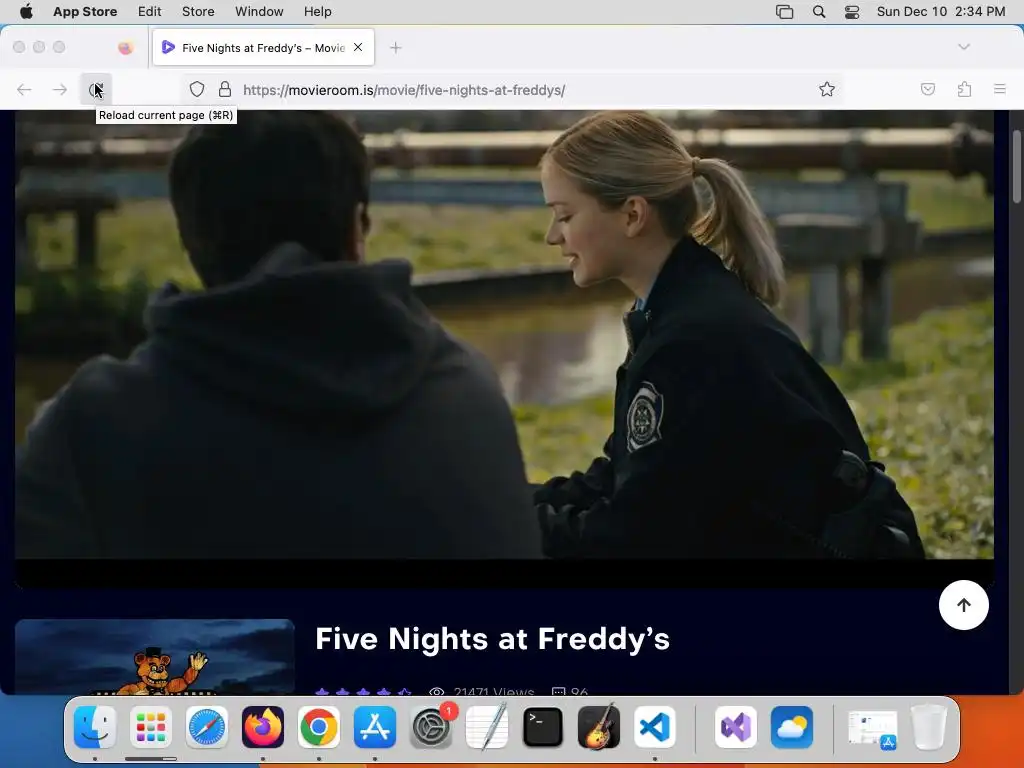Open Stage Manager in menu bar
Image resolution: width=1024 pixels, height=768 pixels.
pos(784,12)
